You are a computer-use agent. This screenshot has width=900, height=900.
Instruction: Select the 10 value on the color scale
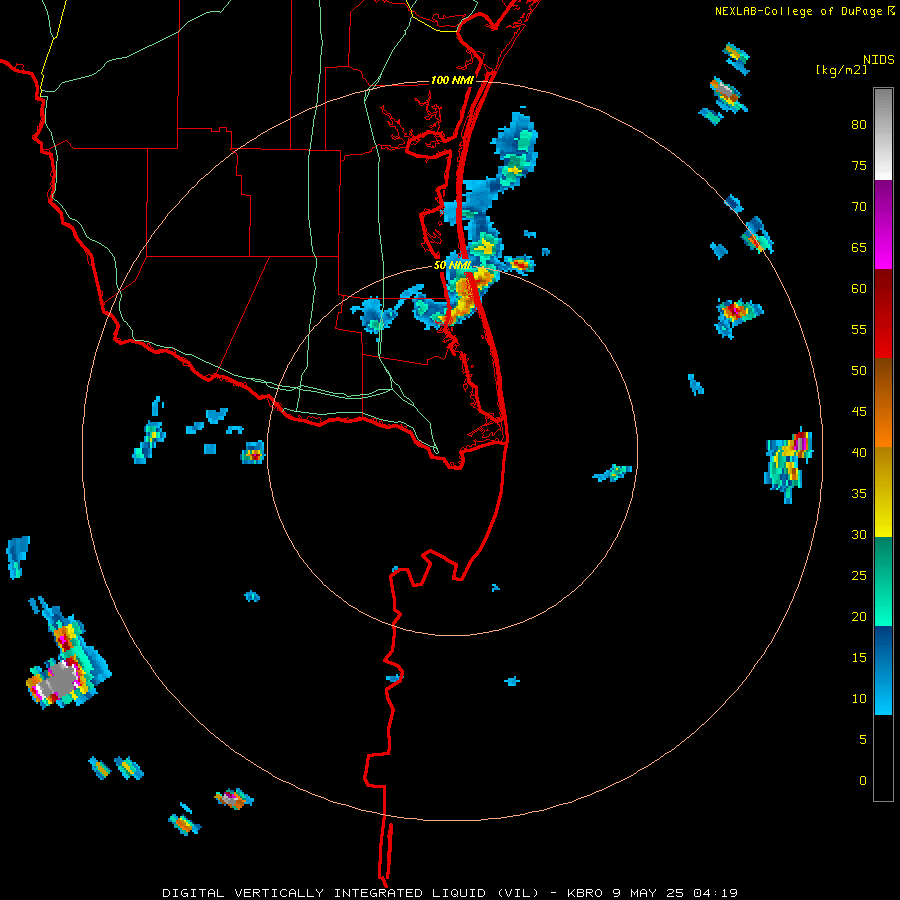[x=859, y=699]
